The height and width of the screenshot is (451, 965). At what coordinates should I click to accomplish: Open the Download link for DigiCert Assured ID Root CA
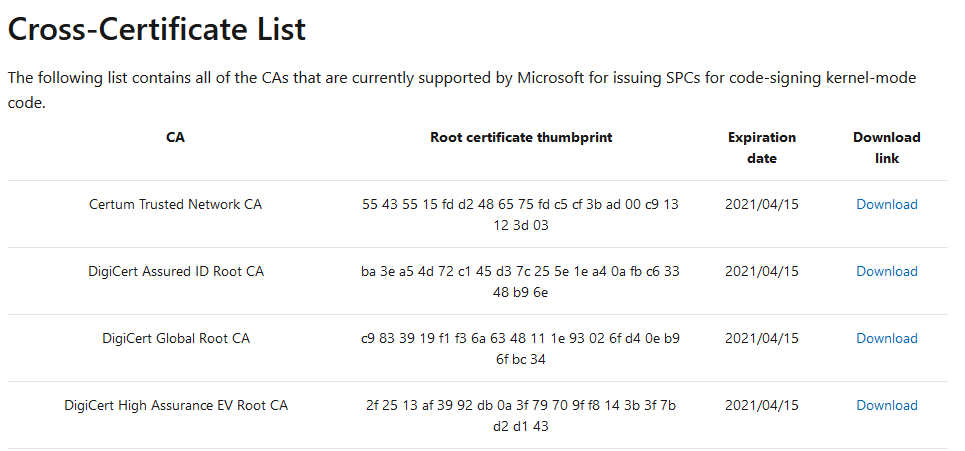pyautogui.click(x=886, y=271)
